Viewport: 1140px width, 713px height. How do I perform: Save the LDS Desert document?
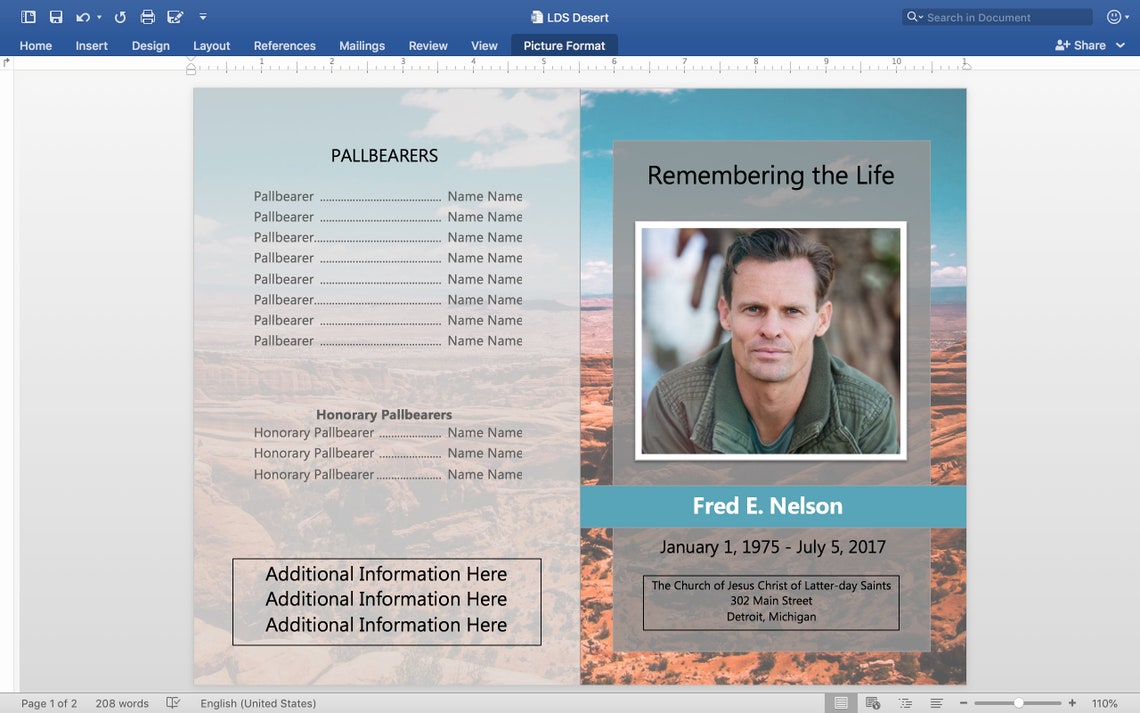(55, 16)
